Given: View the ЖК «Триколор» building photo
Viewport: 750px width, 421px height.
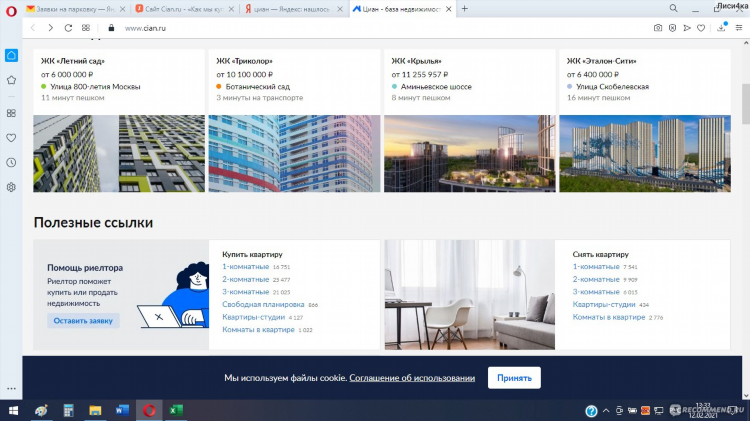Looking at the screenshot, I should (294, 154).
